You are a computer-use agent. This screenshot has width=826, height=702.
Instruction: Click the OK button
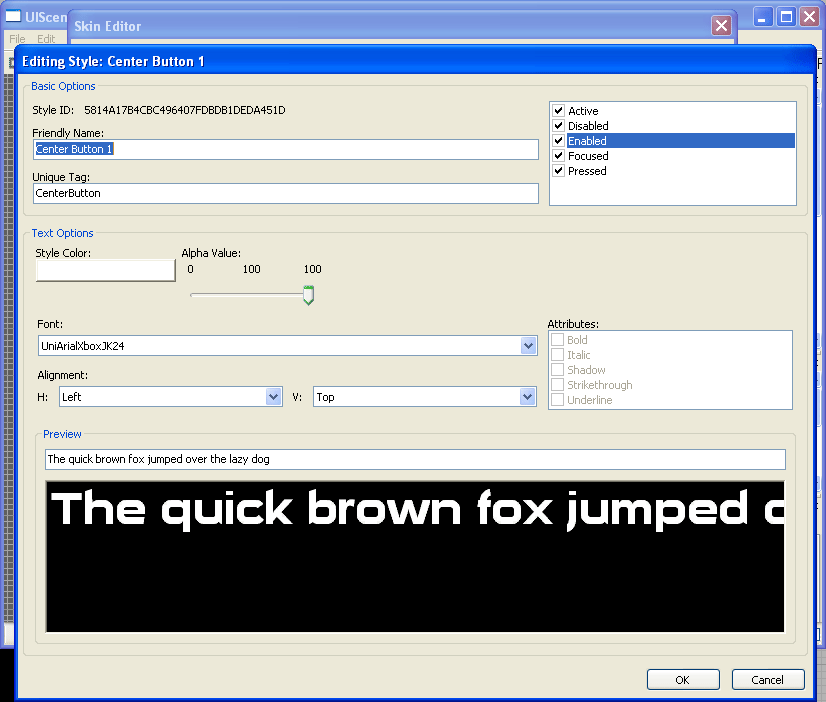[x=683, y=679]
